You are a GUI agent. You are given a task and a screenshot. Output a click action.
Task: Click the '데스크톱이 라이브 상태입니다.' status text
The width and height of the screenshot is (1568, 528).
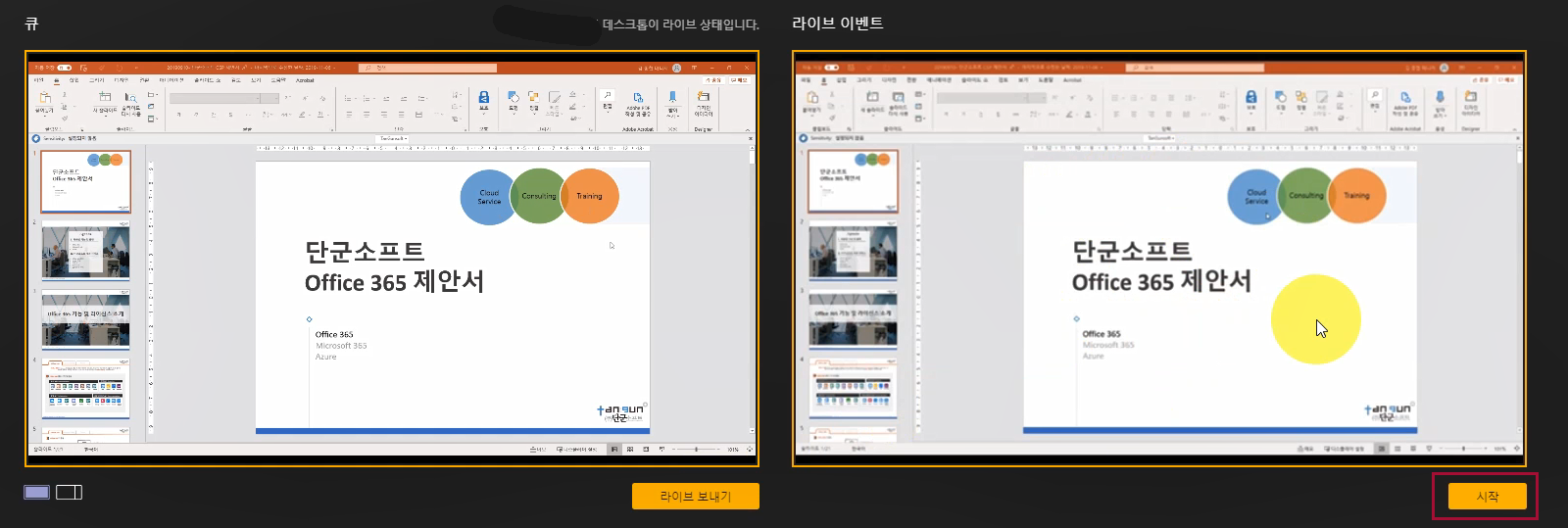click(680, 24)
